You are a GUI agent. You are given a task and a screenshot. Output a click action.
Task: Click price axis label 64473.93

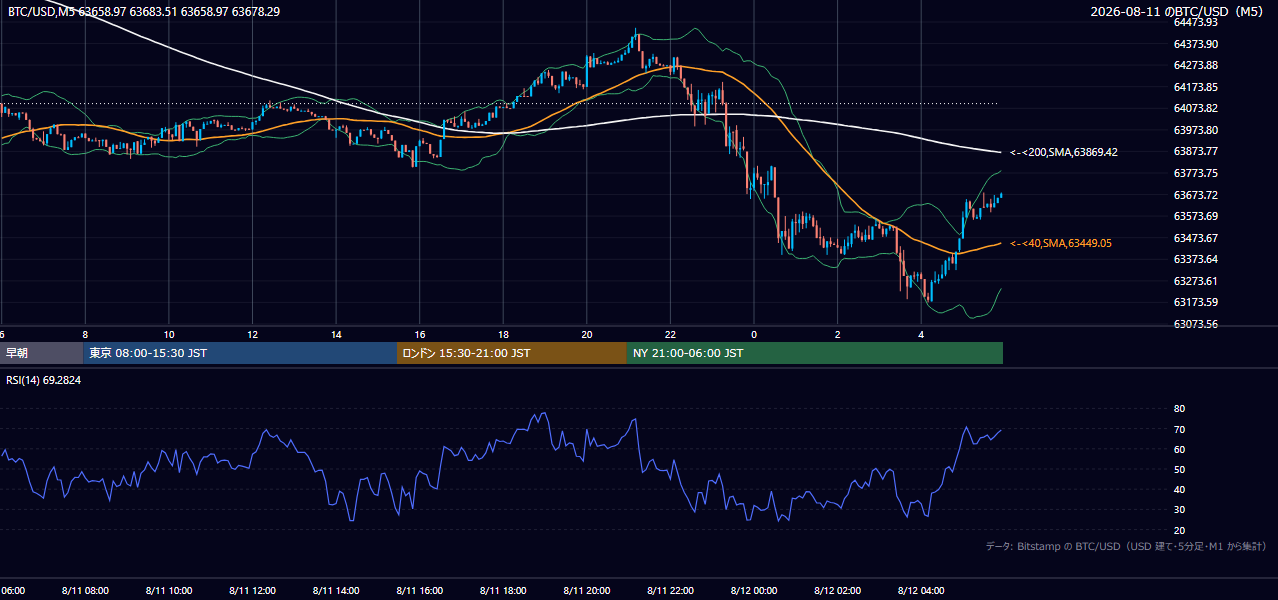(x=1195, y=22)
